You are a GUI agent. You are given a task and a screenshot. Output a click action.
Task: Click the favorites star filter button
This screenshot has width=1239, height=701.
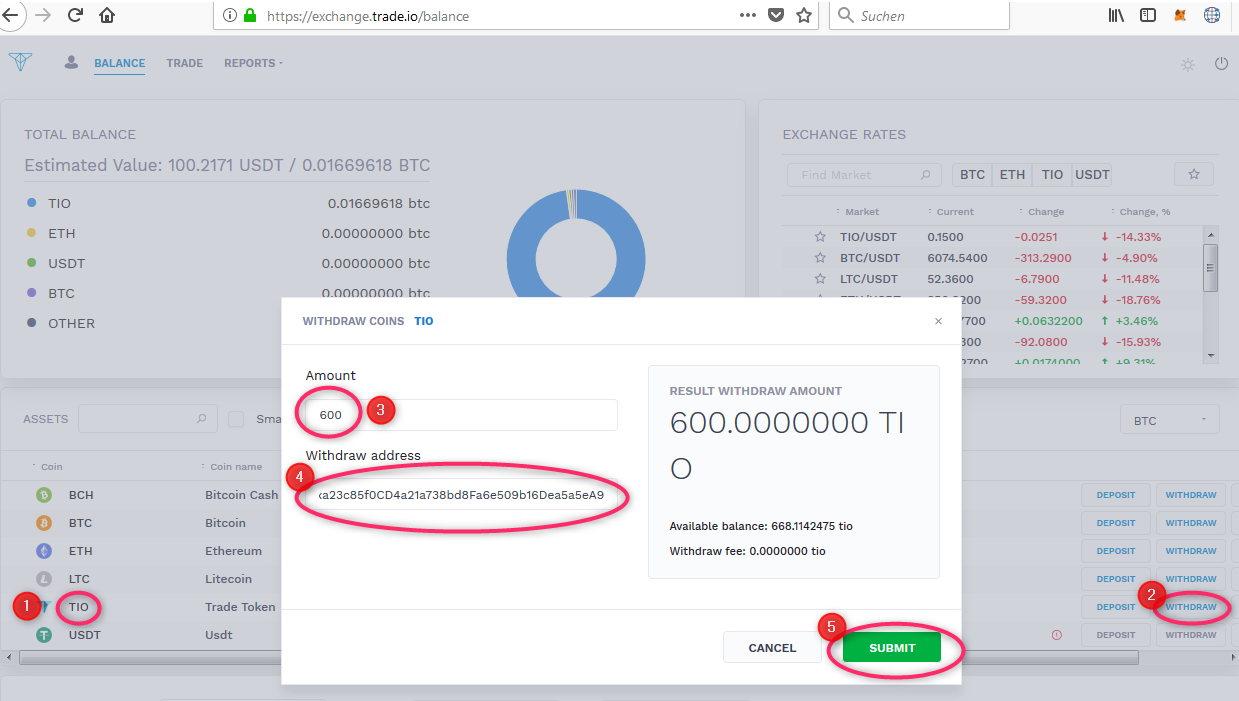[1193, 174]
